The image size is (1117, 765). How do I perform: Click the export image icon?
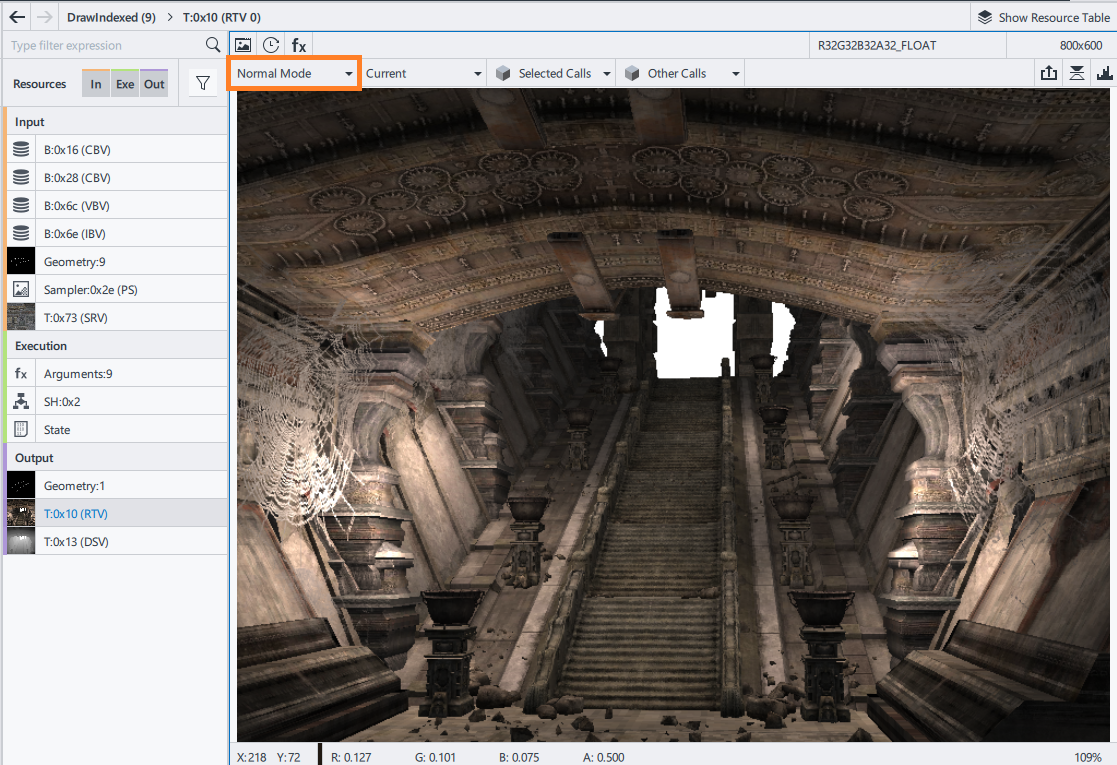point(1049,73)
